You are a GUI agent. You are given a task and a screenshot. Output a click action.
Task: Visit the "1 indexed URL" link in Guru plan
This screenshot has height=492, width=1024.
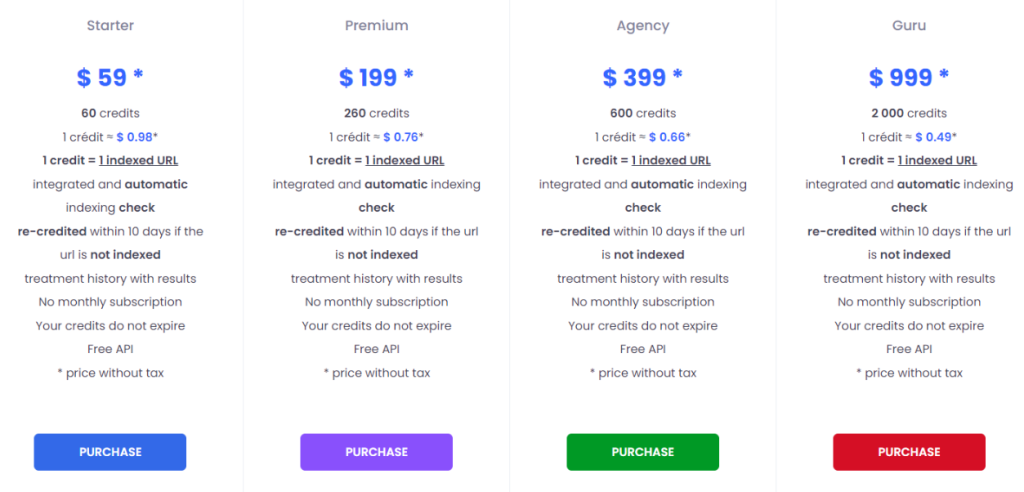(x=937, y=160)
